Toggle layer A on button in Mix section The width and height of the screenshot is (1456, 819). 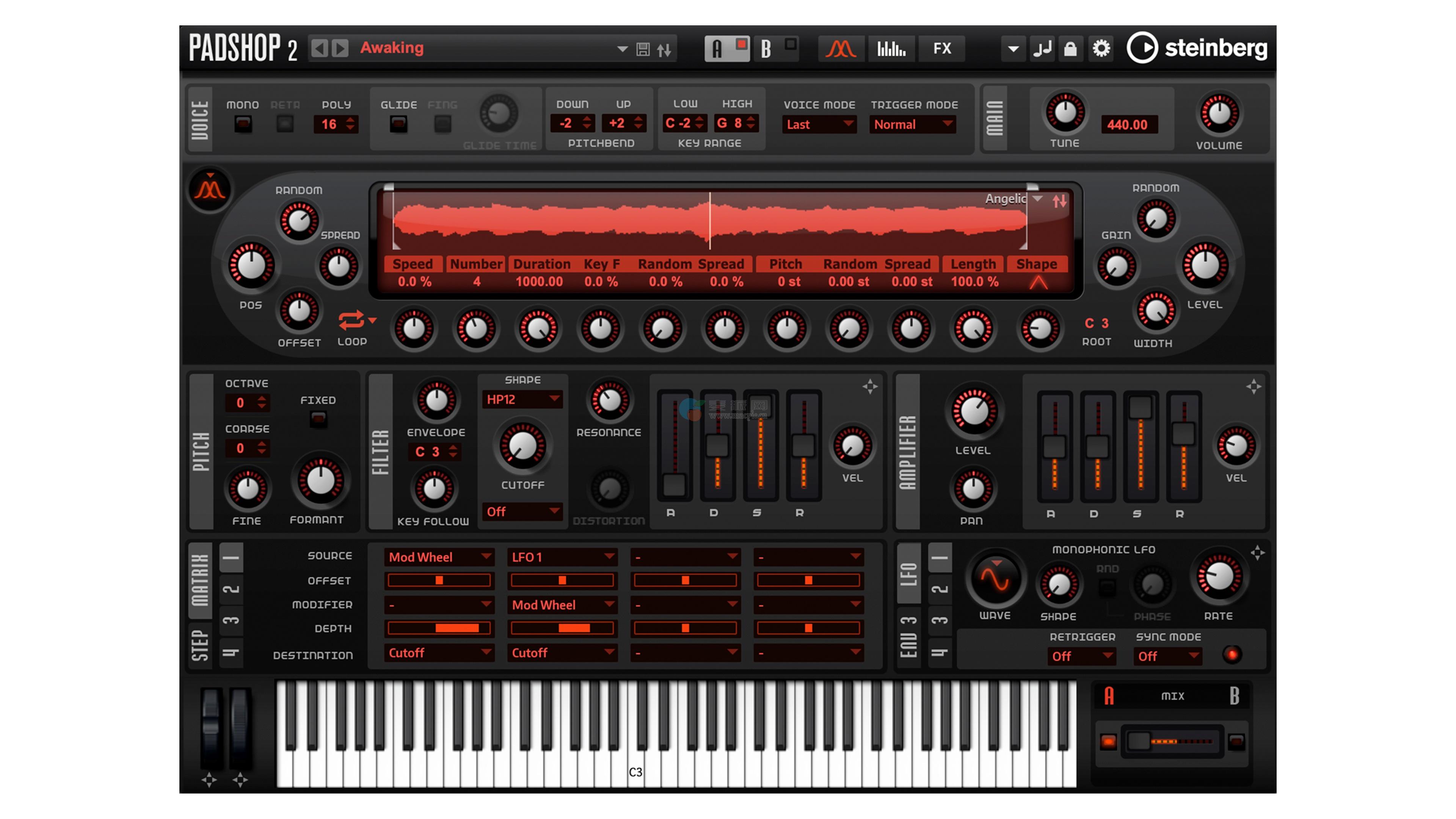(x=1108, y=741)
